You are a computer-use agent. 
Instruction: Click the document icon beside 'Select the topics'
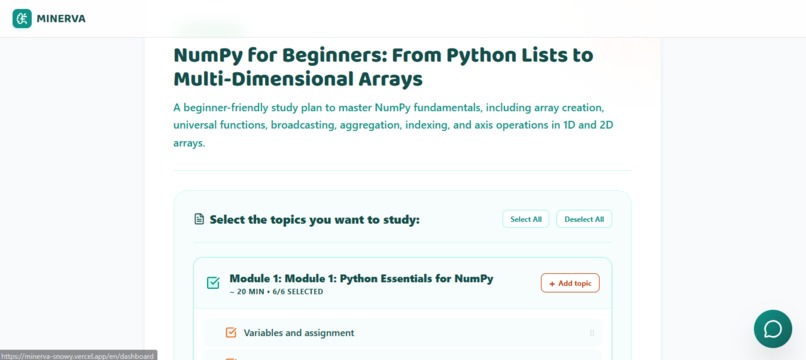pos(199,220)
